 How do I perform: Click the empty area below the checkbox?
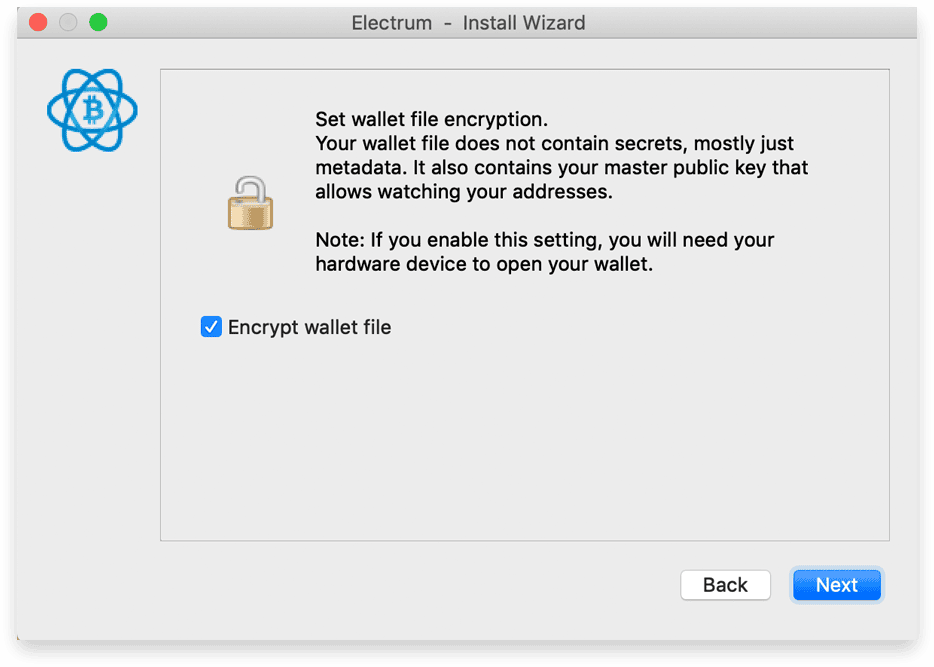click(524, 441)
